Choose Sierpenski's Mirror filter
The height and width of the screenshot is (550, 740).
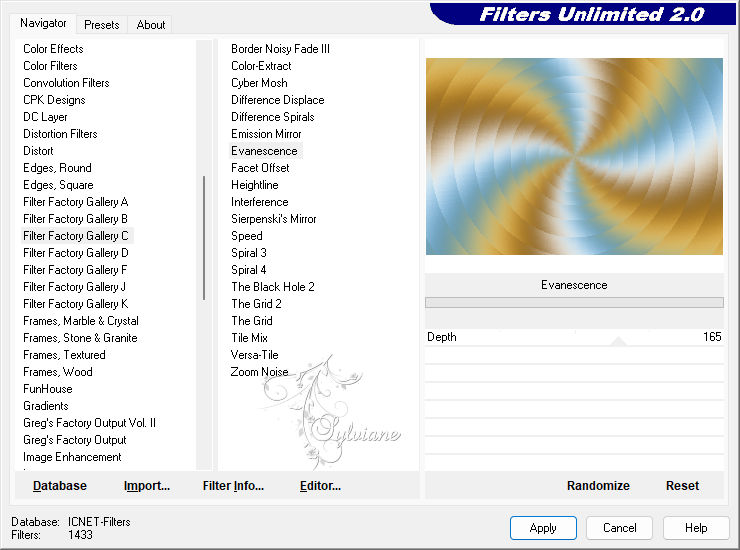[x=274, y=219]
